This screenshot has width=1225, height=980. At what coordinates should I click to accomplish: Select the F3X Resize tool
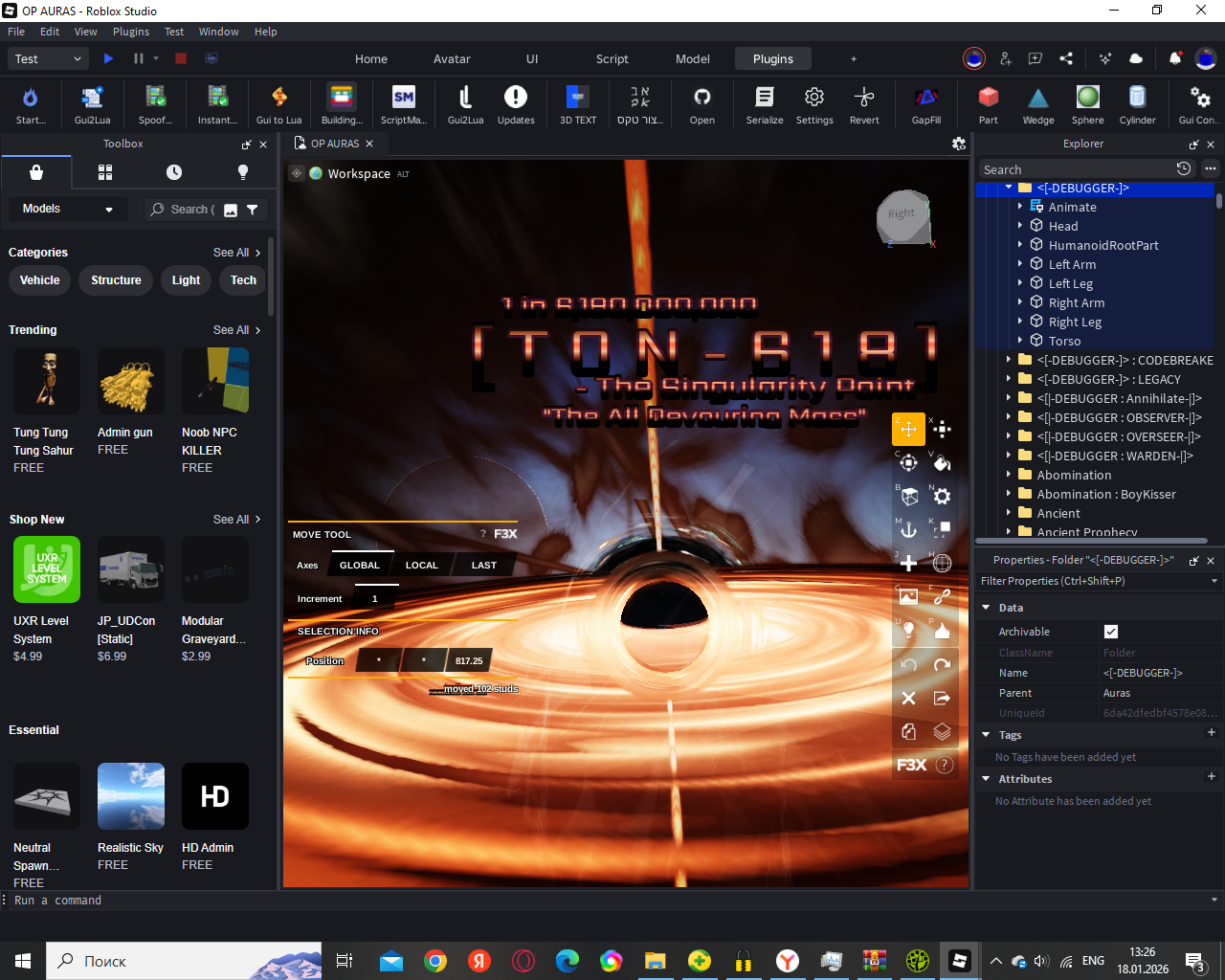[x=942, y=430]
